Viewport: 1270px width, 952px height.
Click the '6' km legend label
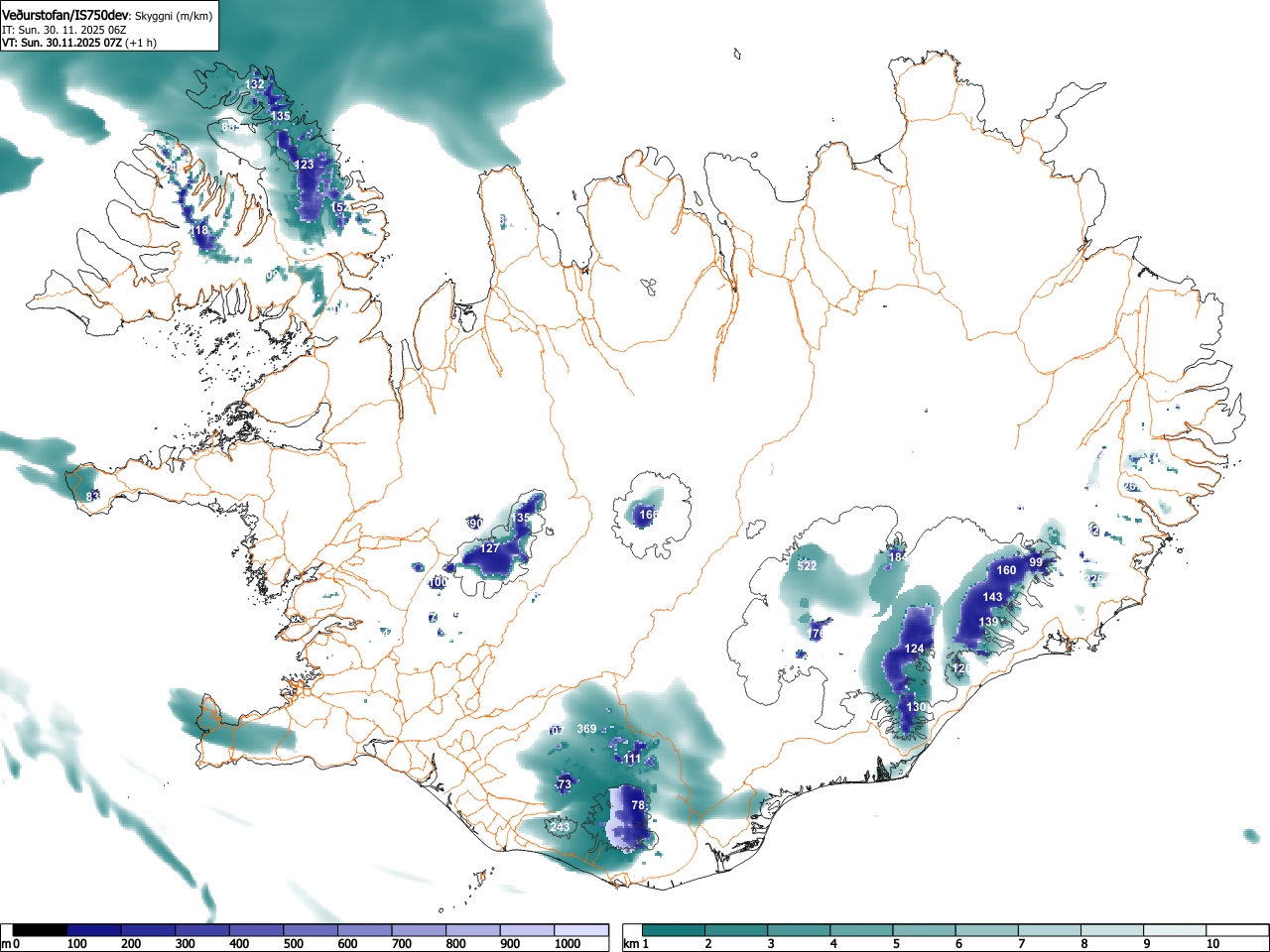tap(958, 944)
